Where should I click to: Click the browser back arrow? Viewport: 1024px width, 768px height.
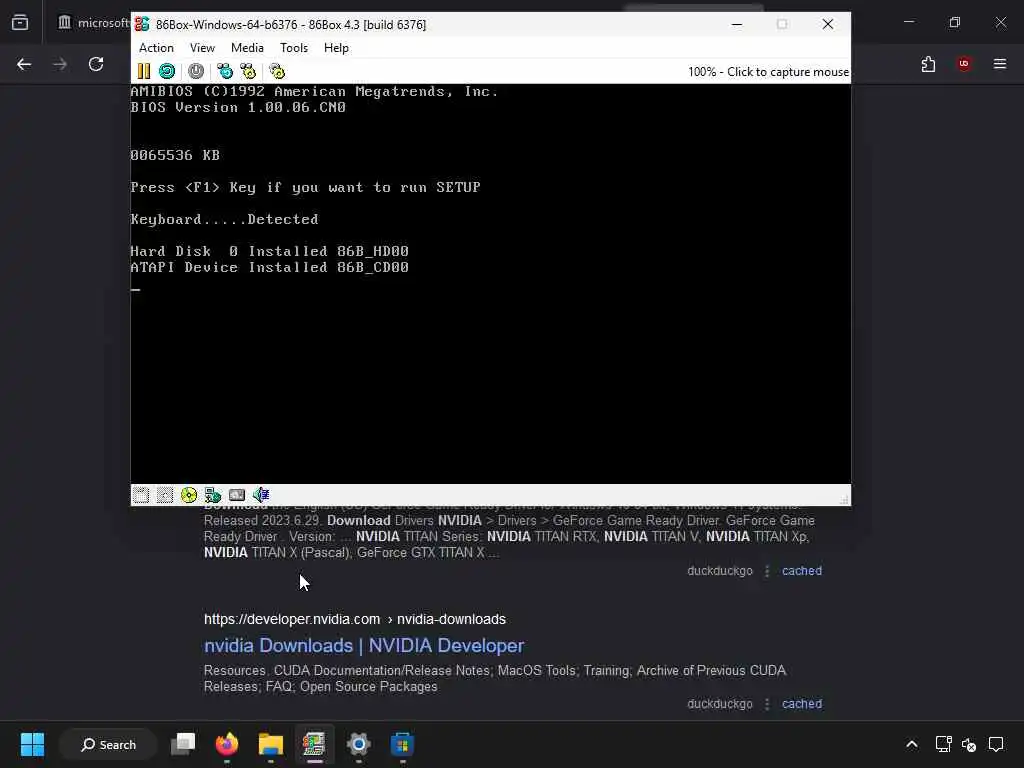click(24, 64)
